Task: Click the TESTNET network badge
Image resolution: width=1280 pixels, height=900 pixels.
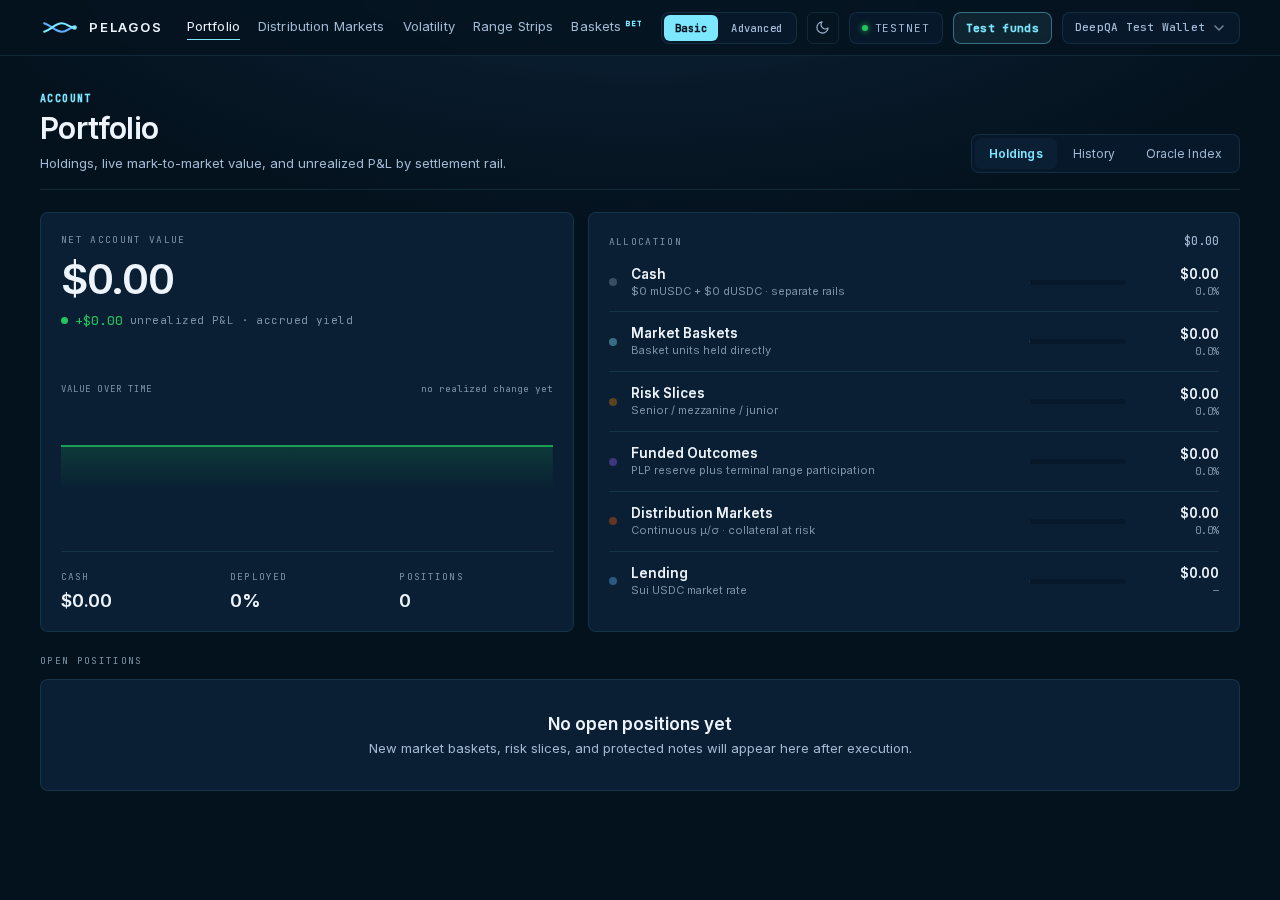Action: [896, 28]
